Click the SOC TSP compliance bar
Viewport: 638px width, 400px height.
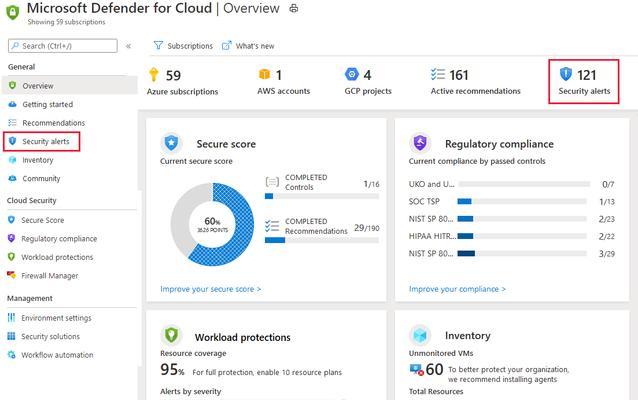[x=522, y=201]
